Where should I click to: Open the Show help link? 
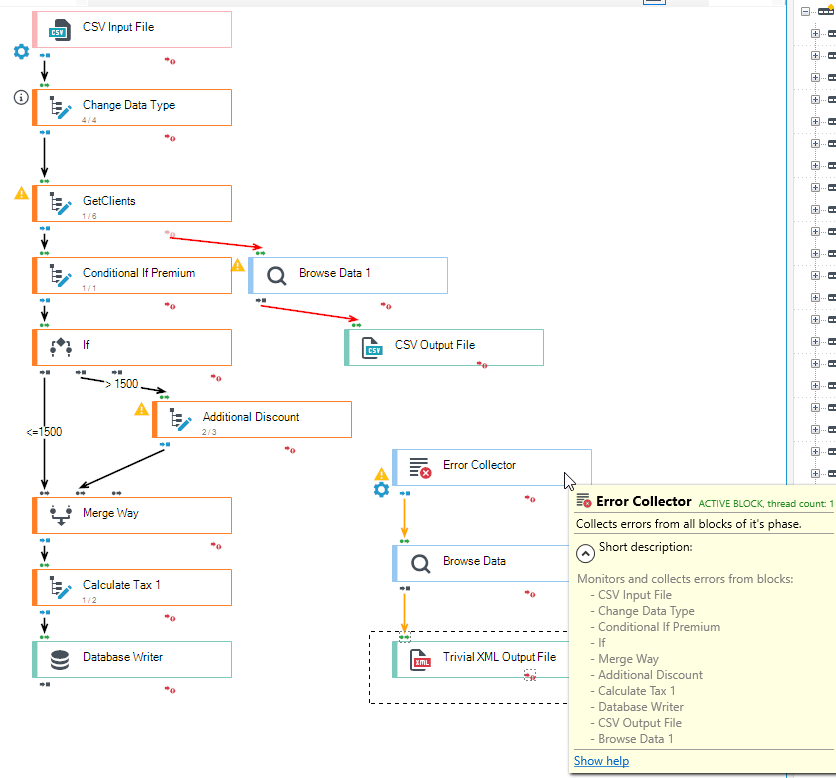pyautogui.click(x=601, y=761)
